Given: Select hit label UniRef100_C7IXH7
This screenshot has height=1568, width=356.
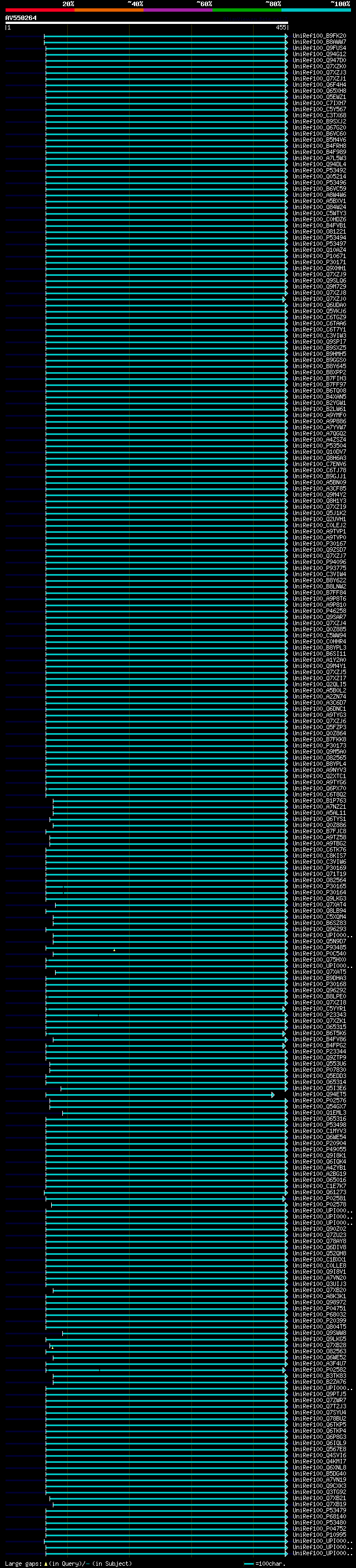Looking at the screenshot, I should tap(319, 103).
